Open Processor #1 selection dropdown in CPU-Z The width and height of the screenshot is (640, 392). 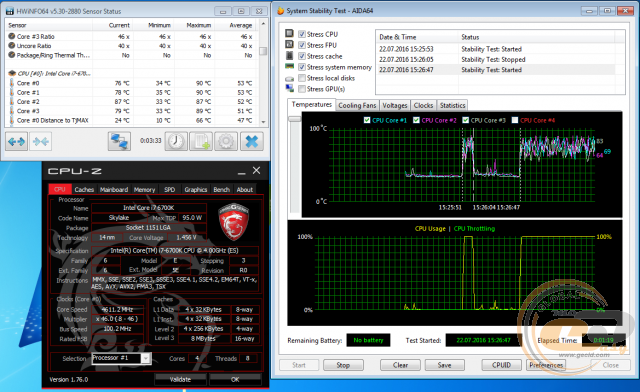146,358
